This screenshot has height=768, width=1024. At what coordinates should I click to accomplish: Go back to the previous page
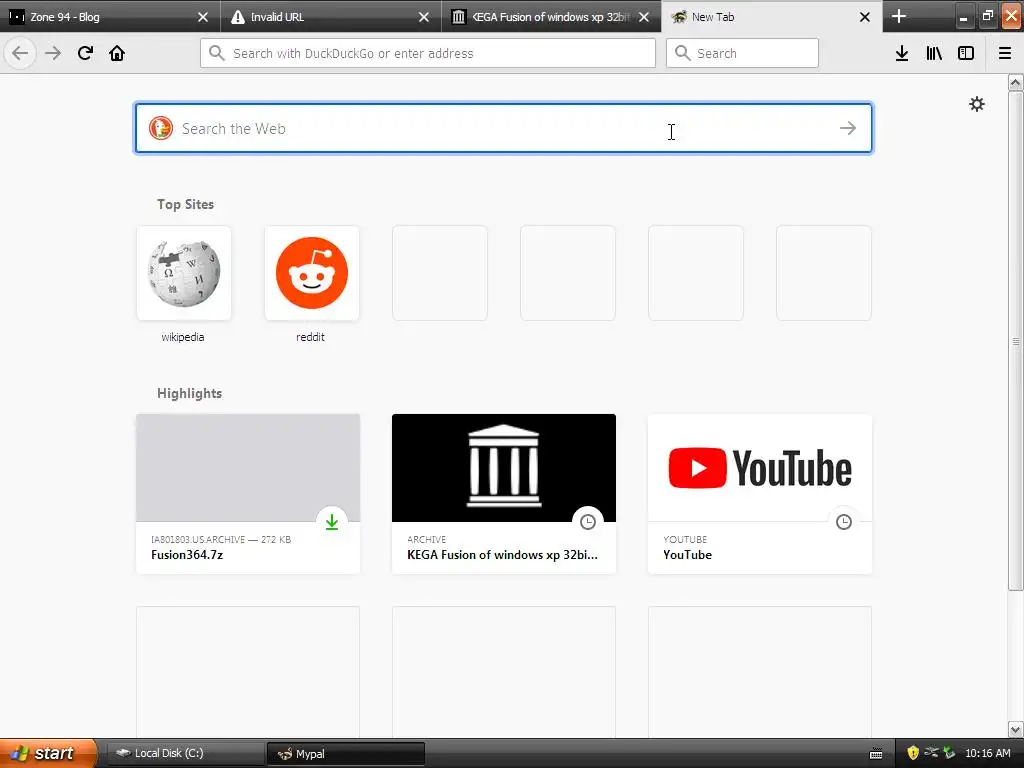pyautogui.click(x=20, y=53)
